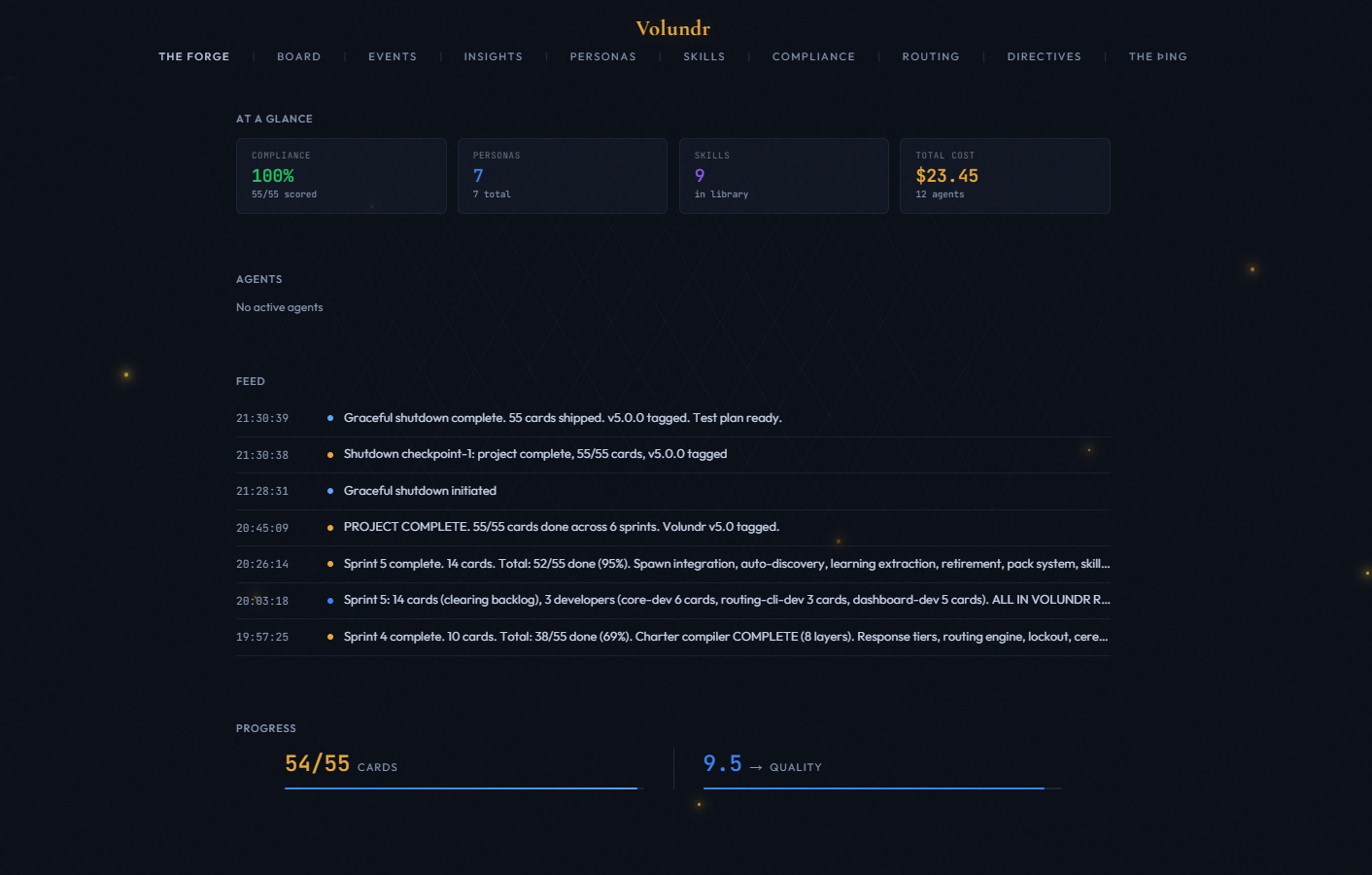Open the DIRECTIVES tab
Image resolution: width=1372 pixels, height=875 pixels.
click(1044, 56)
